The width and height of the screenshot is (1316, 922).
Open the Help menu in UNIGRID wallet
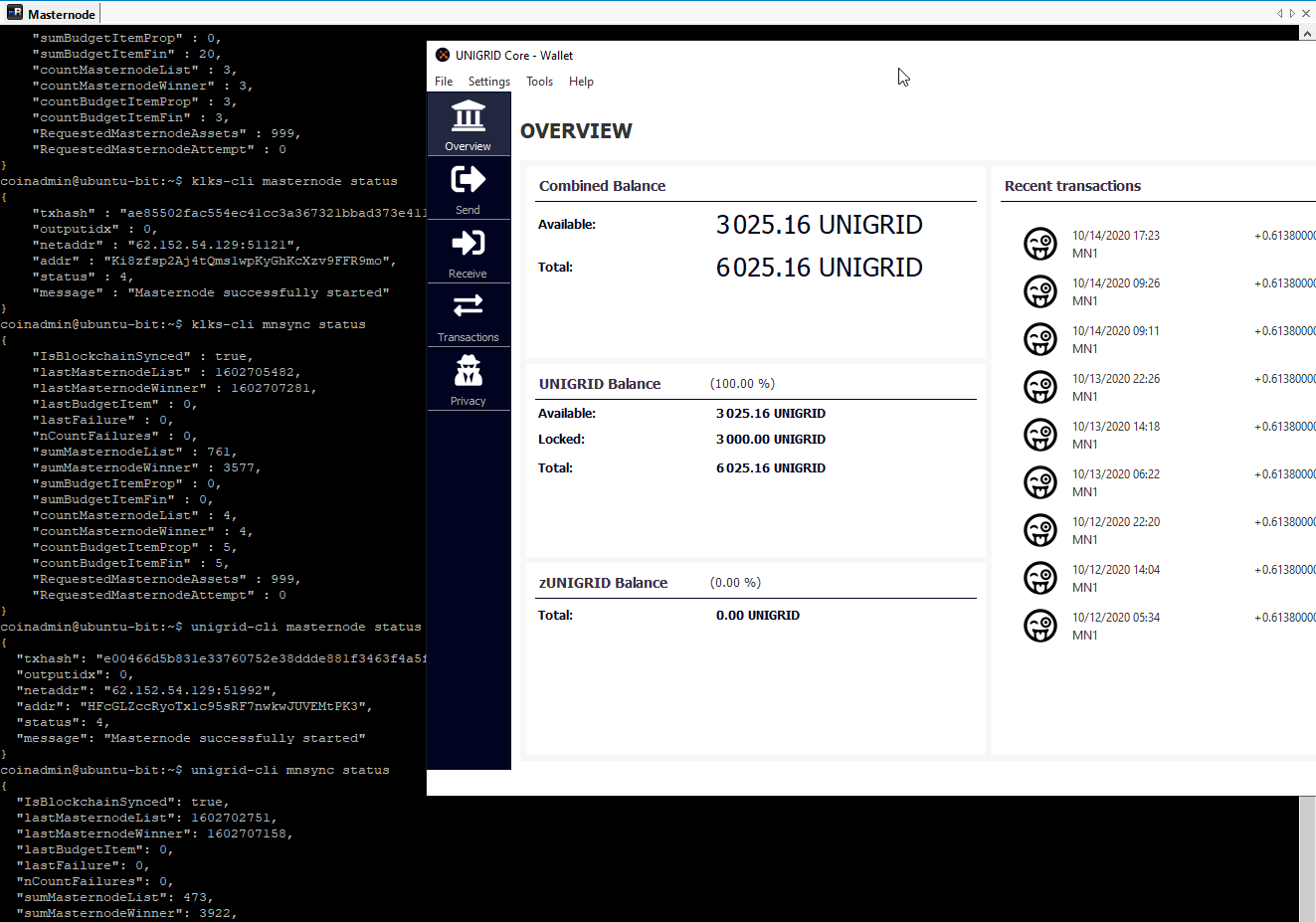click(582, 82)
